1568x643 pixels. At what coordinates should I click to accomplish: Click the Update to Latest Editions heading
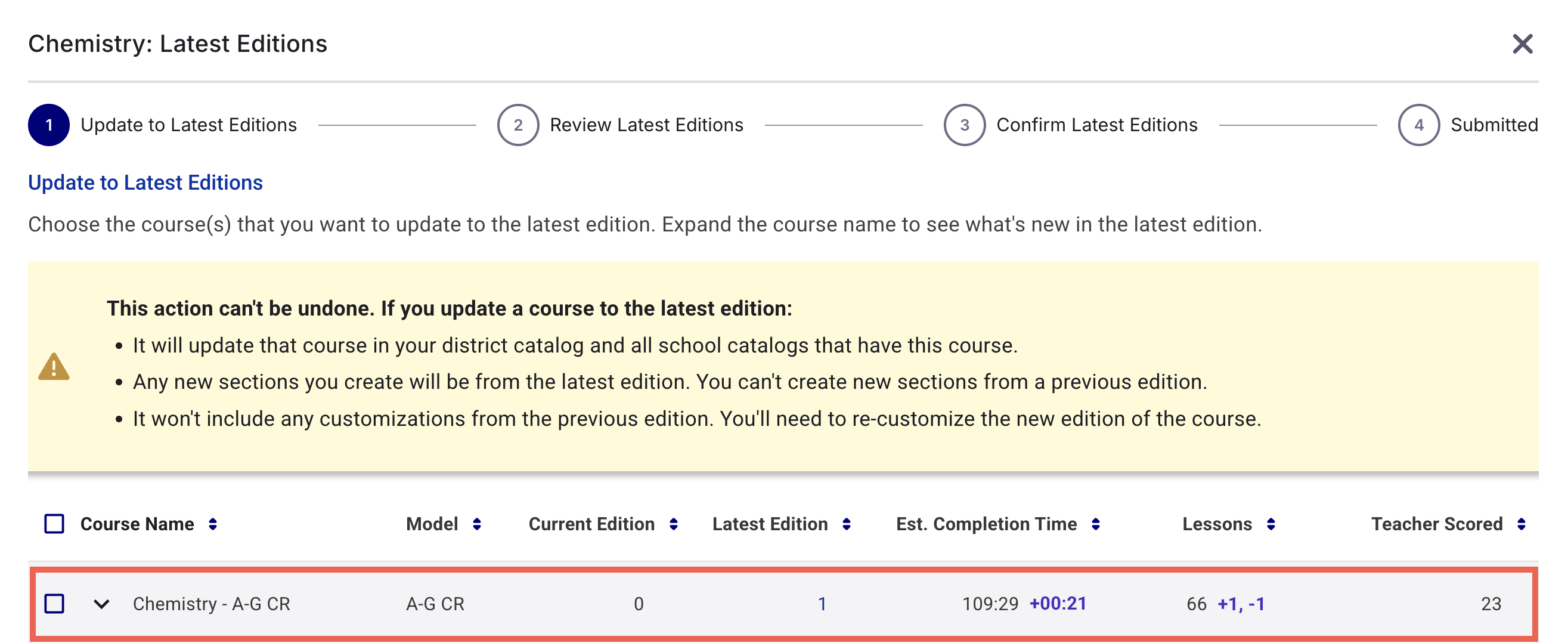[145, 183]
